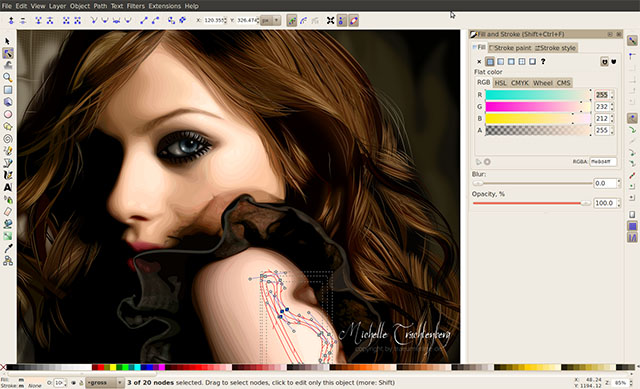This screenshot has height=389, width=640.
Task: Increase the Blur value stepper
Action: tap(619, 181)
